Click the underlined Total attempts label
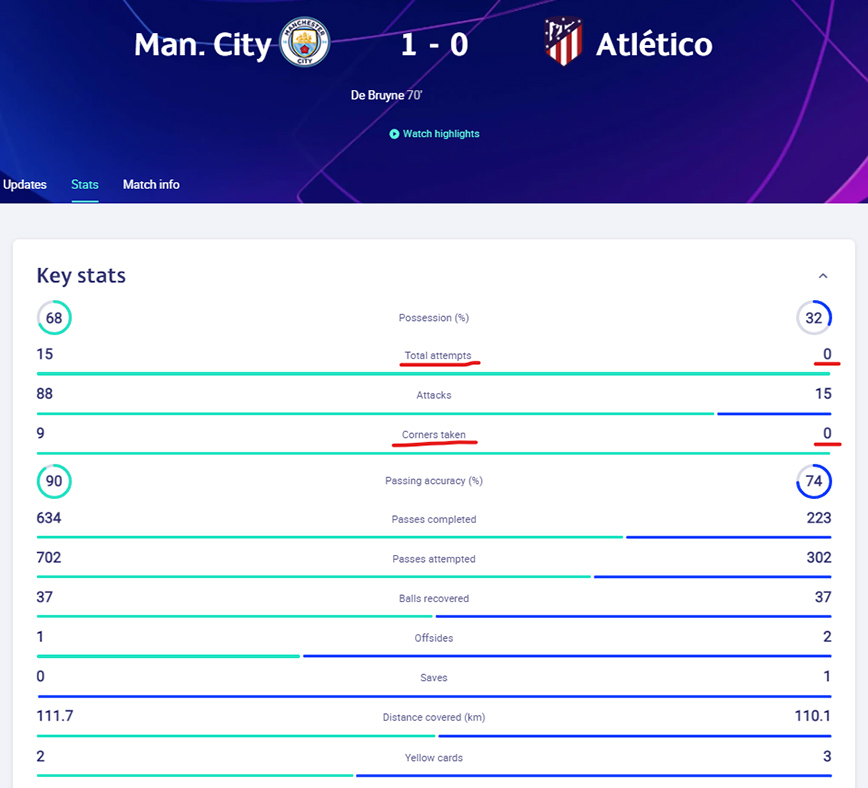Screen dimensions: 868x788 point(437,356)
